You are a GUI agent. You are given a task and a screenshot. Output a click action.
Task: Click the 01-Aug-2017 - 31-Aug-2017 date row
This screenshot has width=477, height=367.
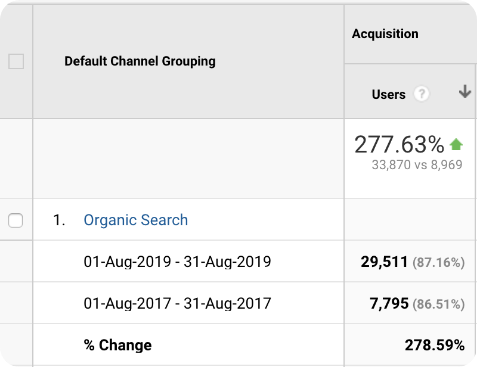(177, 303)
